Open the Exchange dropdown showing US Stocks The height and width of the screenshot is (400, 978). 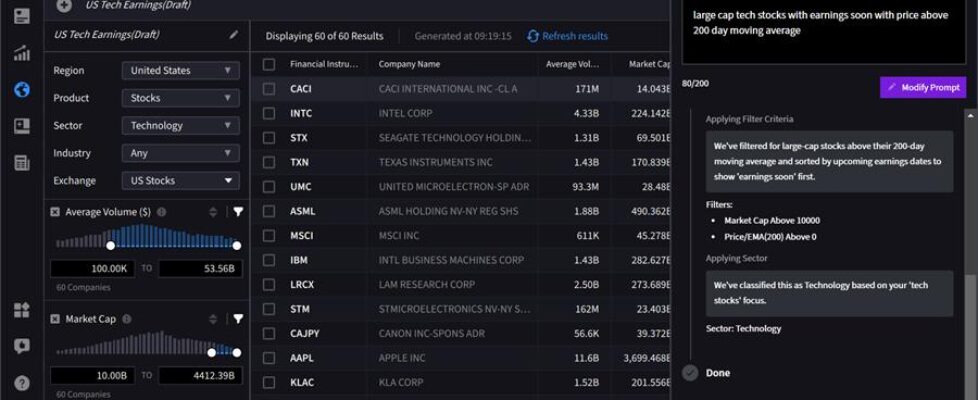[x=180, y=181]
